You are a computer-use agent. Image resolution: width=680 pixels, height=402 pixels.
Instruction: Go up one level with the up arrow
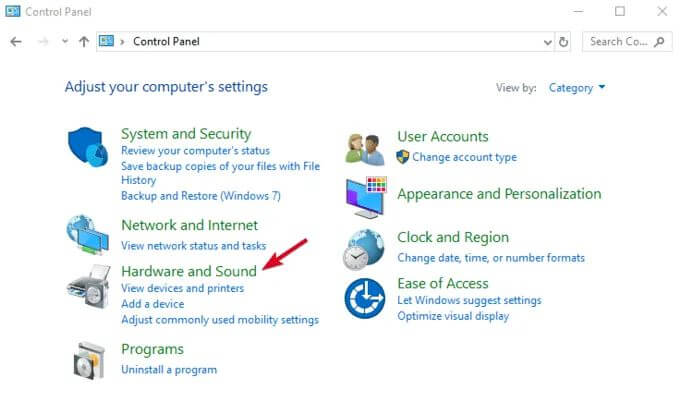[84, 42]
